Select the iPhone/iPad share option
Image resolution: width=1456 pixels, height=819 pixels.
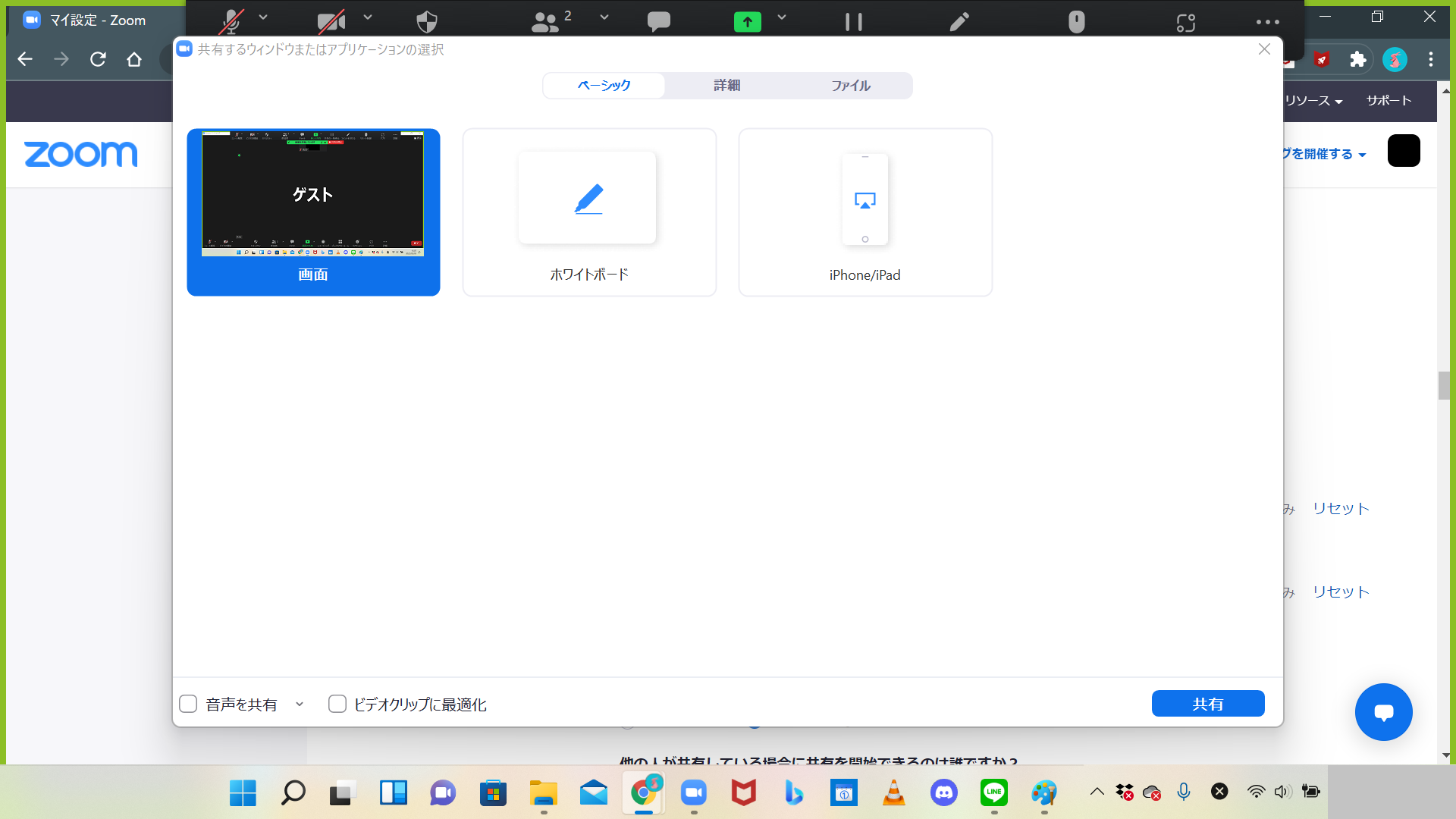click(x=864, y=212)
